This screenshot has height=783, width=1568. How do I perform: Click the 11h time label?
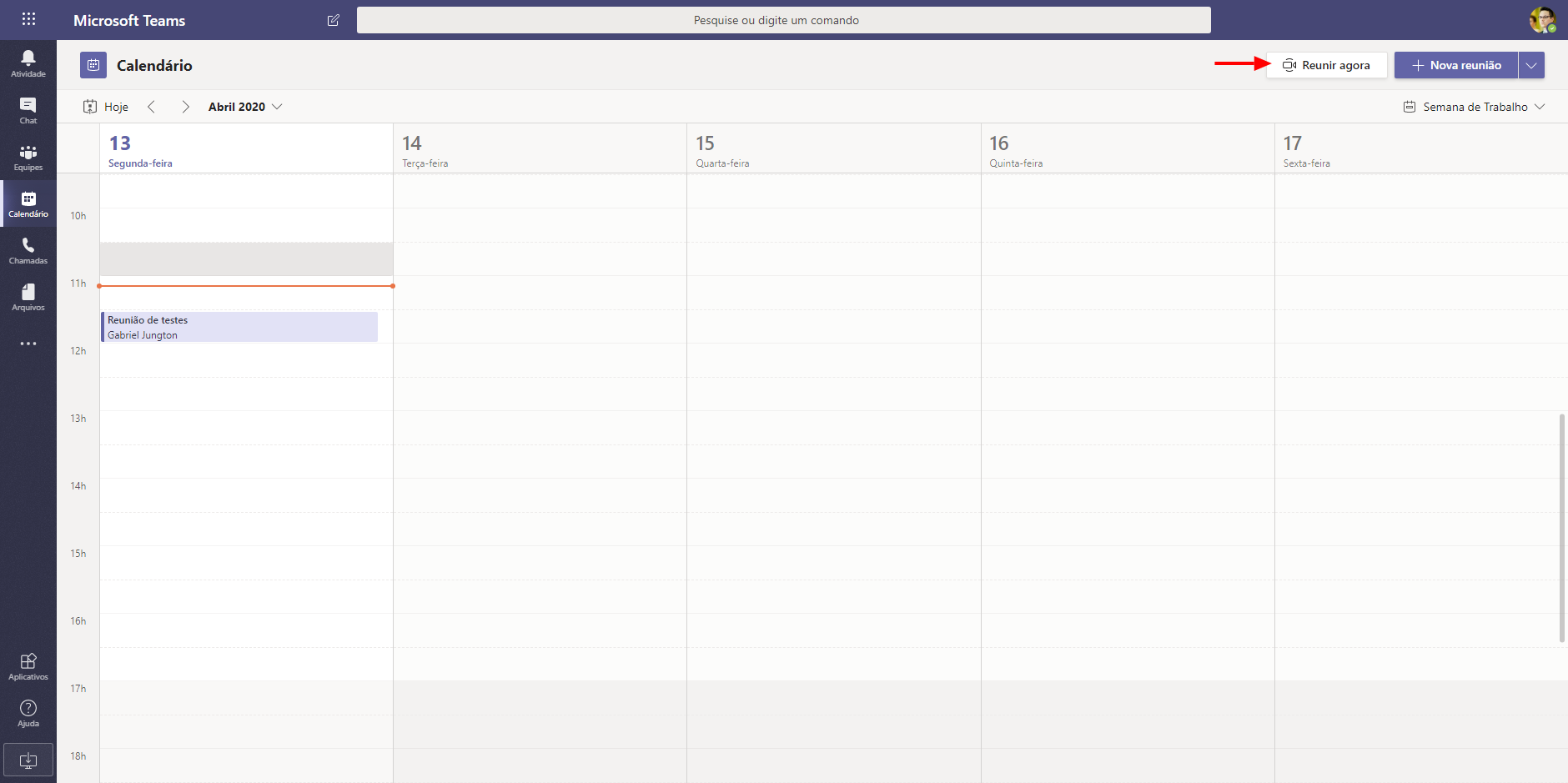[x=78, y=284]
